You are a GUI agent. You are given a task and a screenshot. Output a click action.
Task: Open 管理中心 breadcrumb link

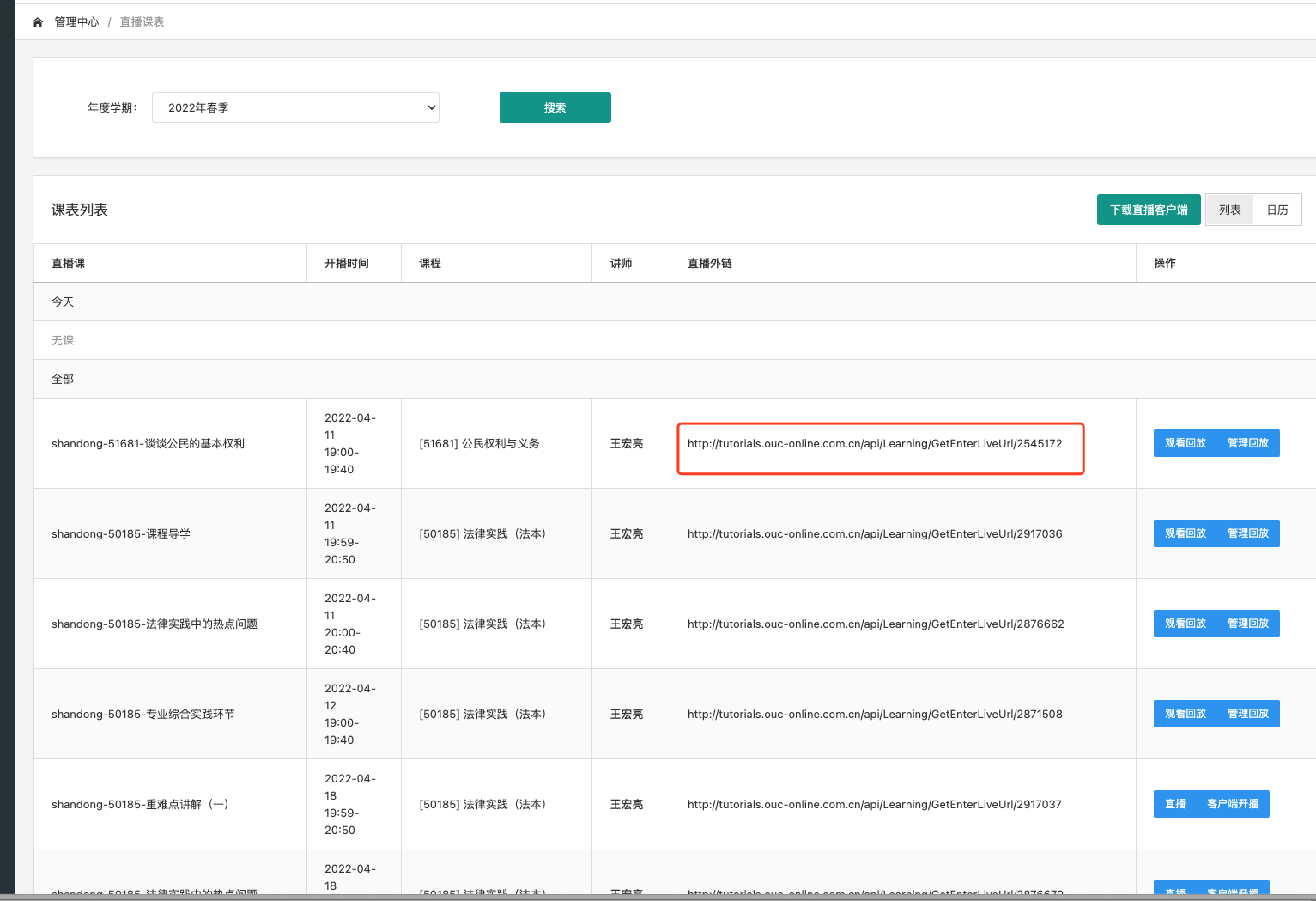tap(76, 22)
